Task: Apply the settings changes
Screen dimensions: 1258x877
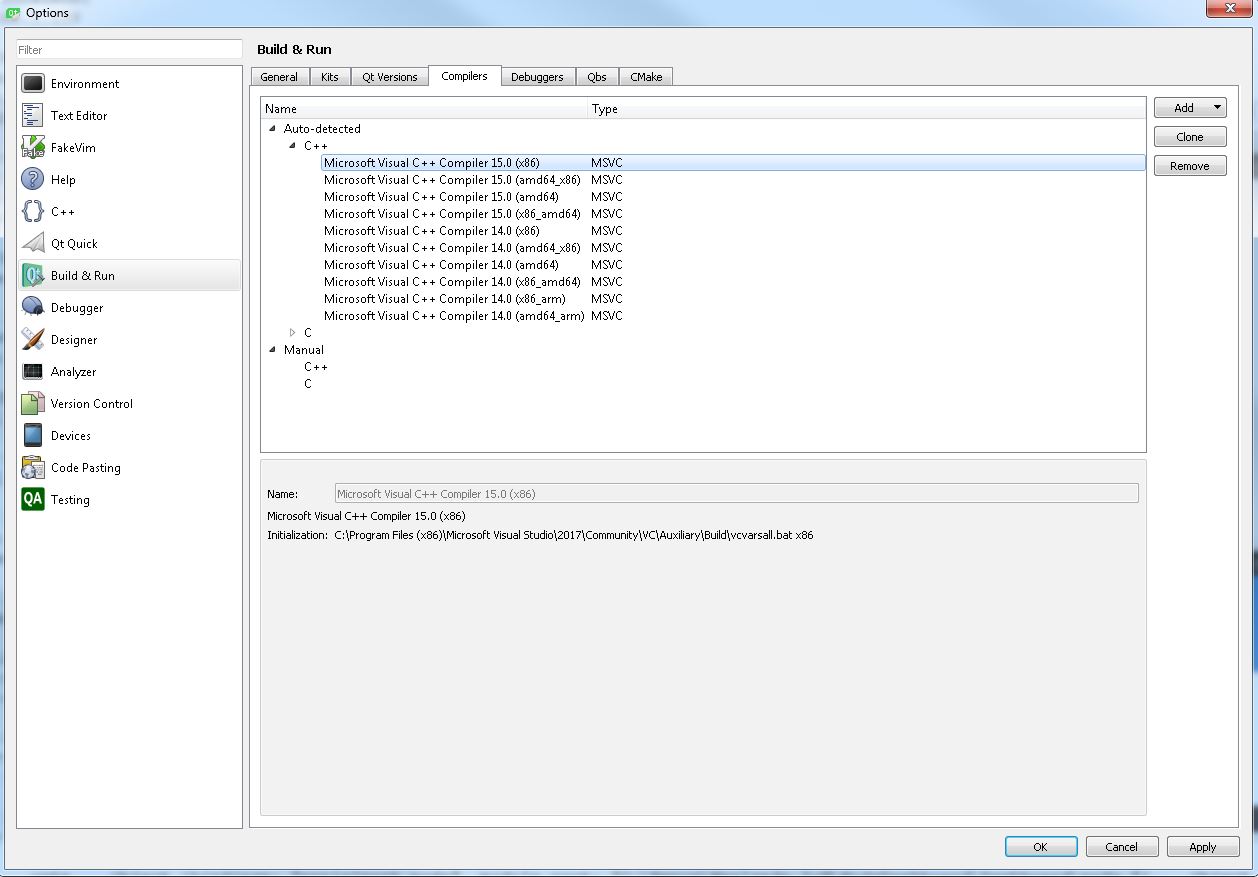Action: click(1203, 847)
